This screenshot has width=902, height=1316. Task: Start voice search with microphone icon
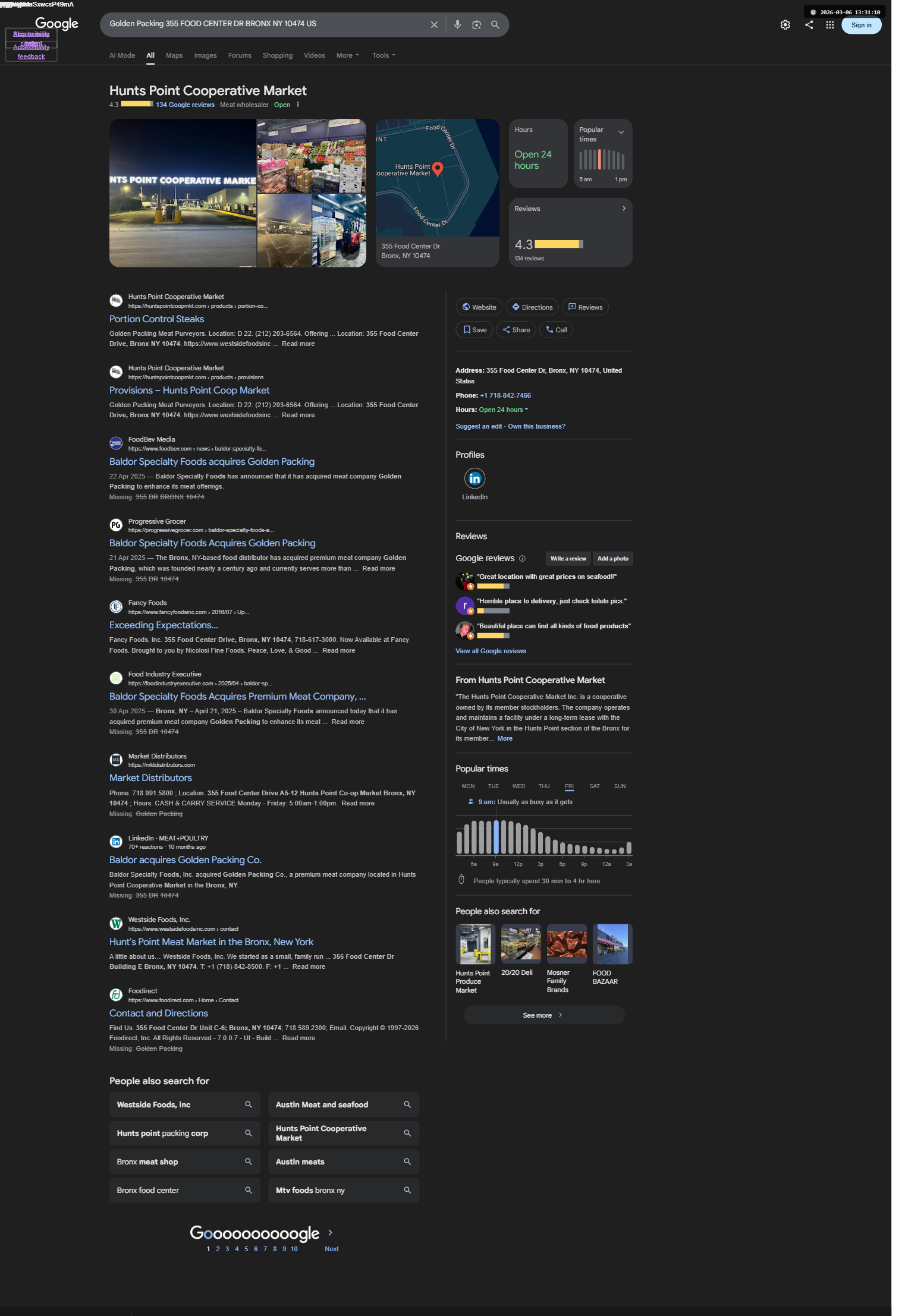pos(457,25)
